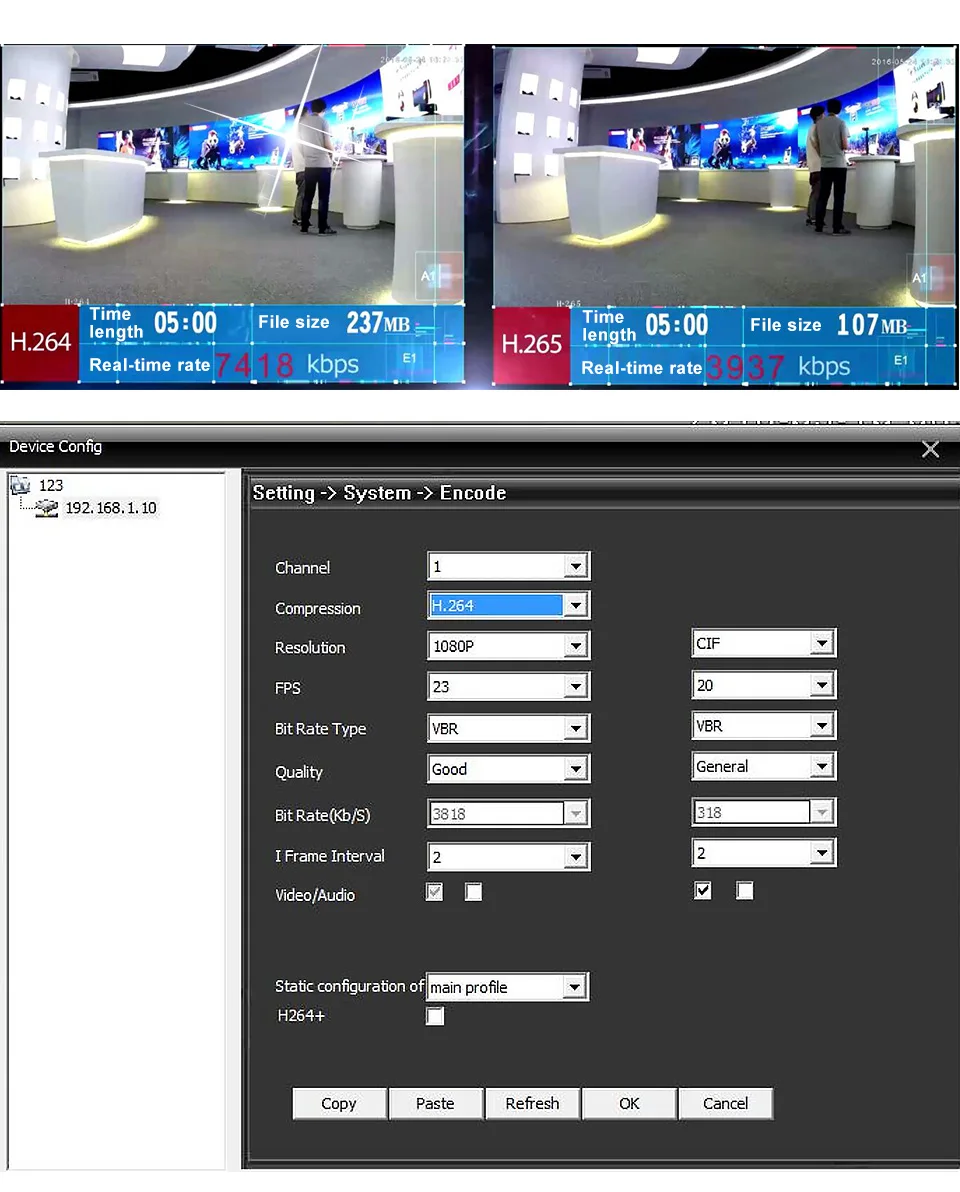Click the "Setting -> System -> Encode" heading
960x1192 pixels.
click(379, 493)
